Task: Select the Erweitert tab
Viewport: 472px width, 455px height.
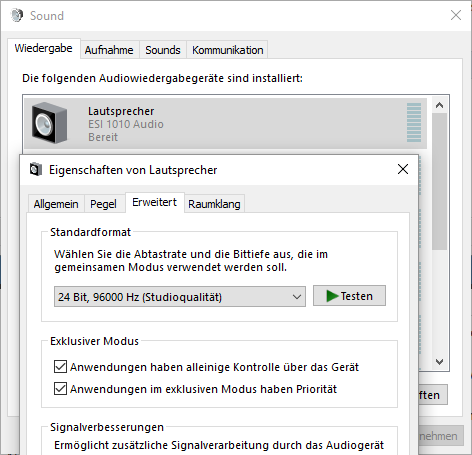Action: click(x=155, y=202)
